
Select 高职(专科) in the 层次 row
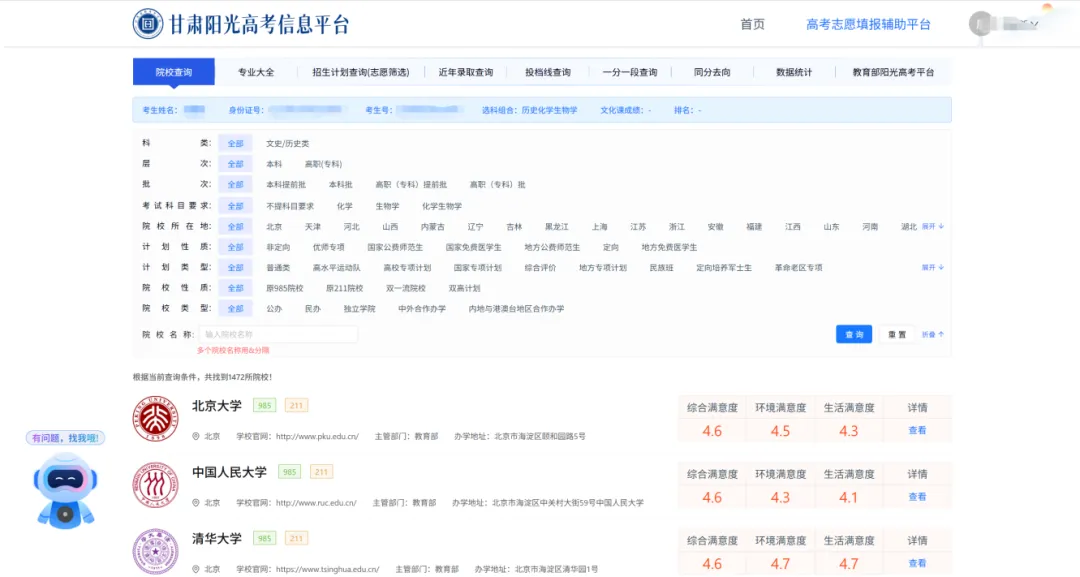[323, 164]
